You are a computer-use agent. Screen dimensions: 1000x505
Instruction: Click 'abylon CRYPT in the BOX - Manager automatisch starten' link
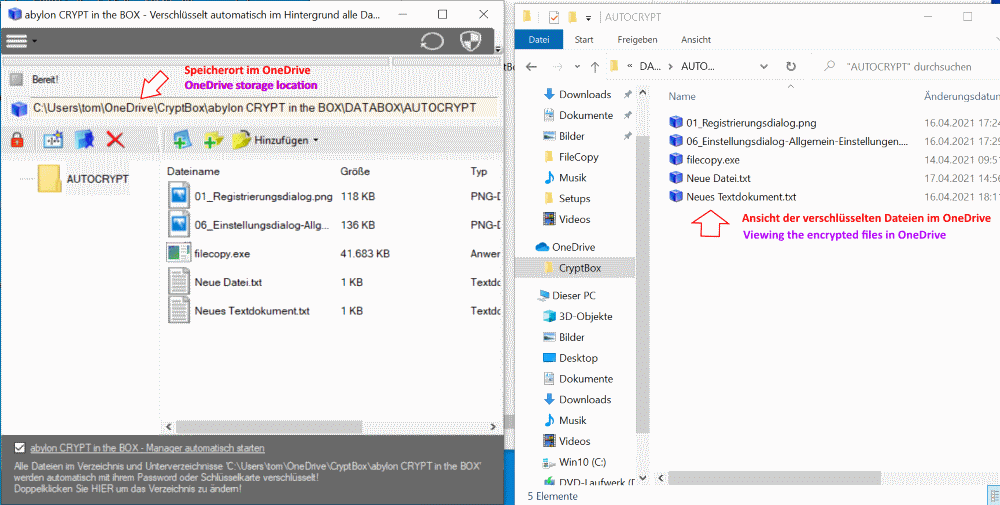pos(147,448)
